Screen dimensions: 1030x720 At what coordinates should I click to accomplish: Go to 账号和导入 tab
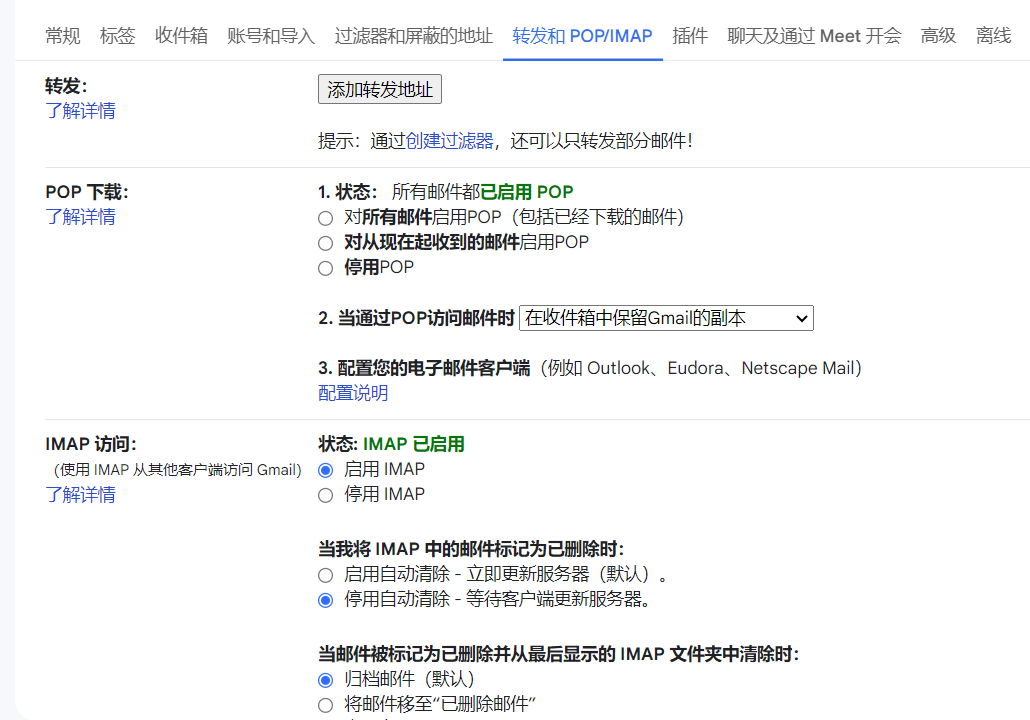tap(271, 36)
